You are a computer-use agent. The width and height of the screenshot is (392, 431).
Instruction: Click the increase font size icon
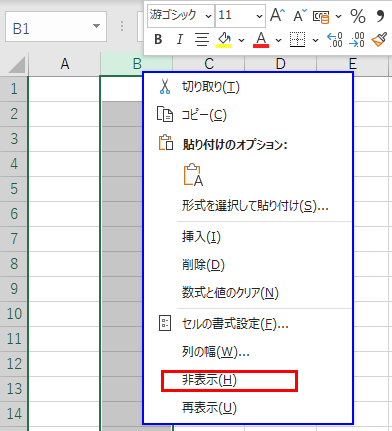click(x=277, y=15)
